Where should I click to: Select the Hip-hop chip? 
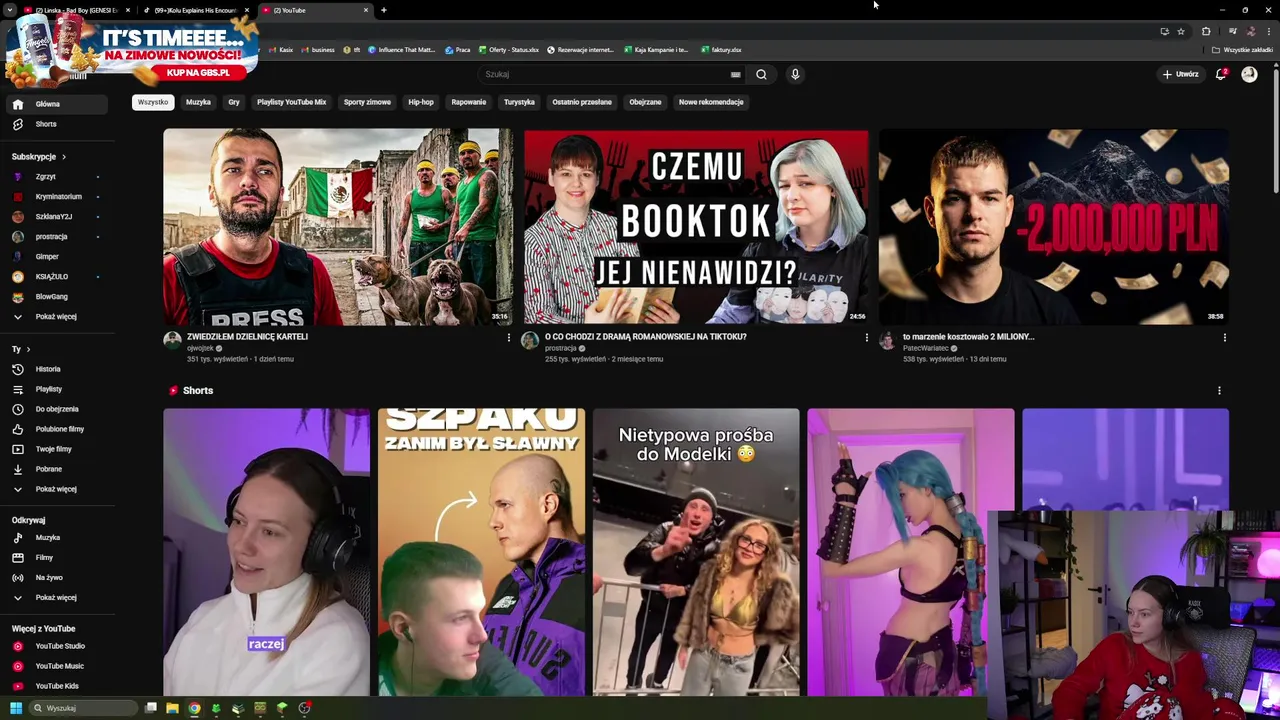[421, 102]
